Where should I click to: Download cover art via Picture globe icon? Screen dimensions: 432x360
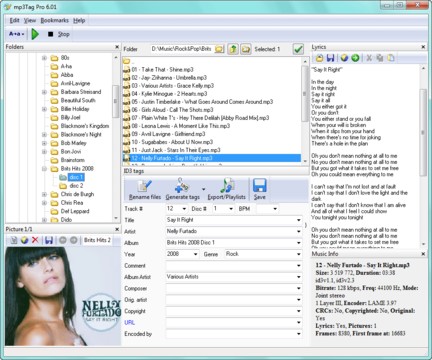point(24,240)
